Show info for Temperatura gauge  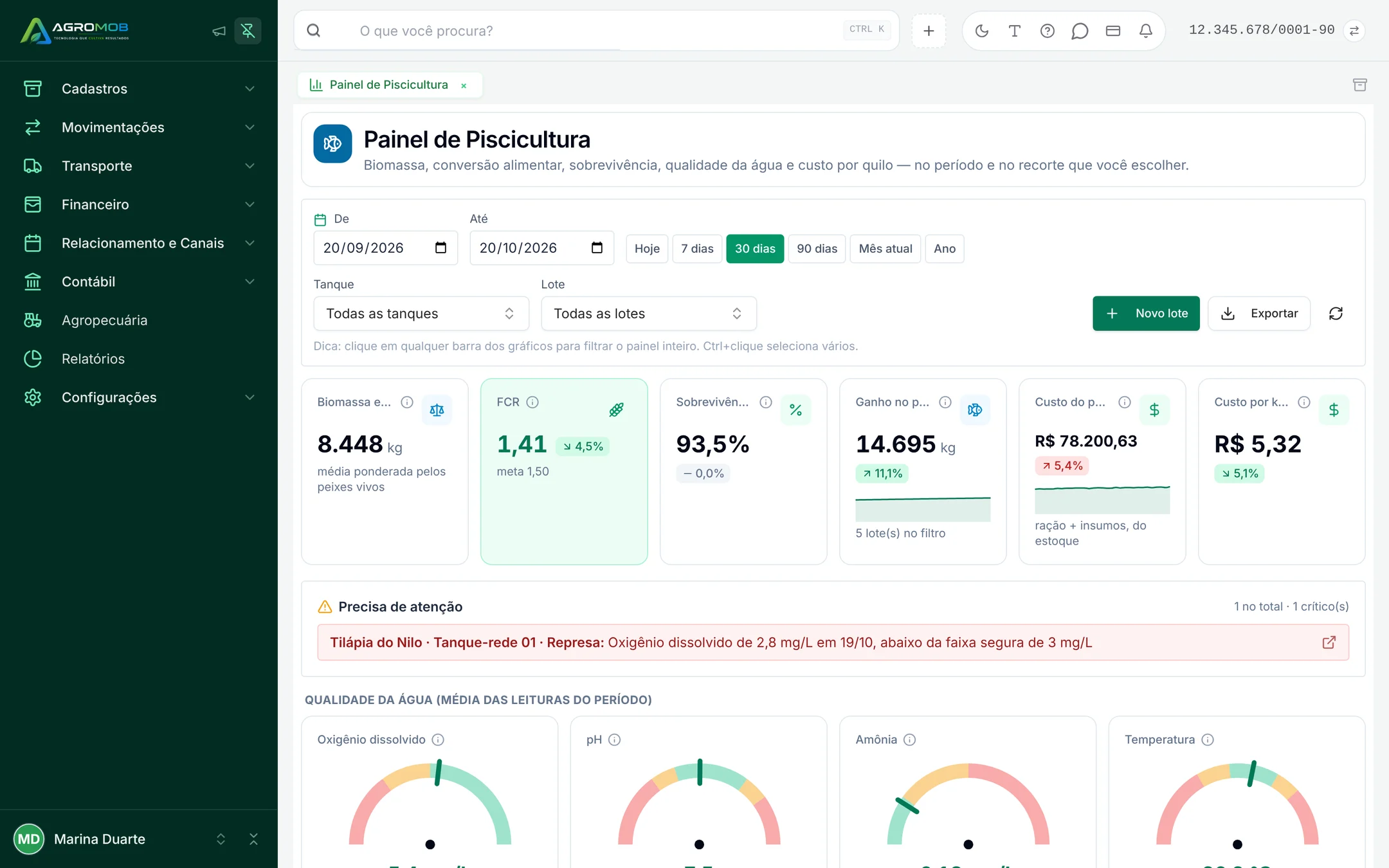tap(1208, 739)
